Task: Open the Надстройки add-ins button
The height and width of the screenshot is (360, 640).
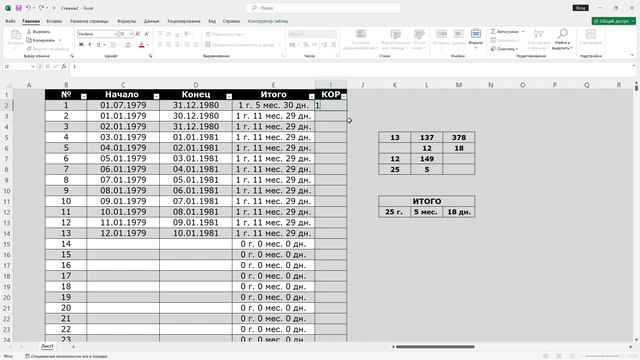Action: pos(591,37)
